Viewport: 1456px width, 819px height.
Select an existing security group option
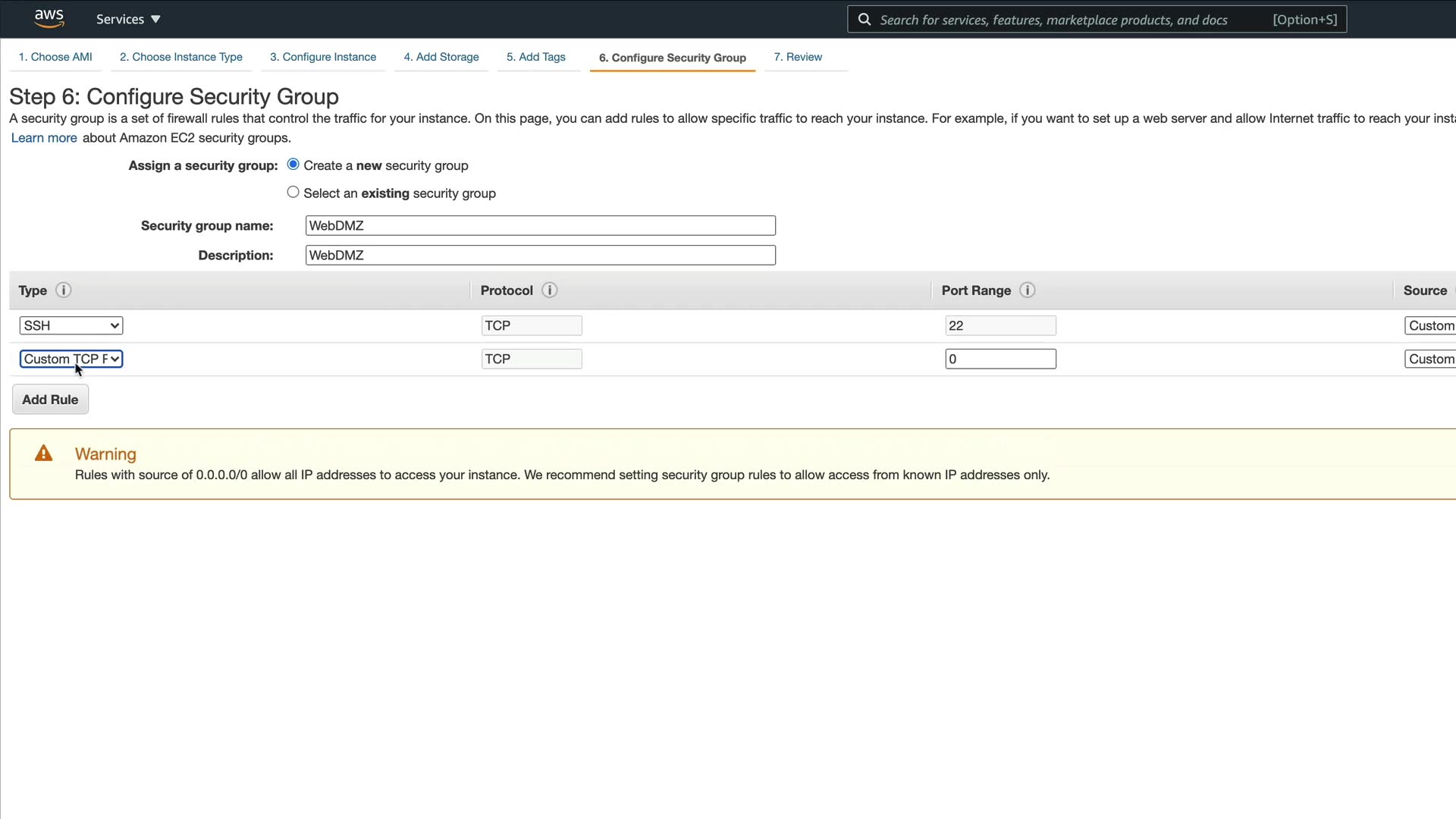[293, 193]
